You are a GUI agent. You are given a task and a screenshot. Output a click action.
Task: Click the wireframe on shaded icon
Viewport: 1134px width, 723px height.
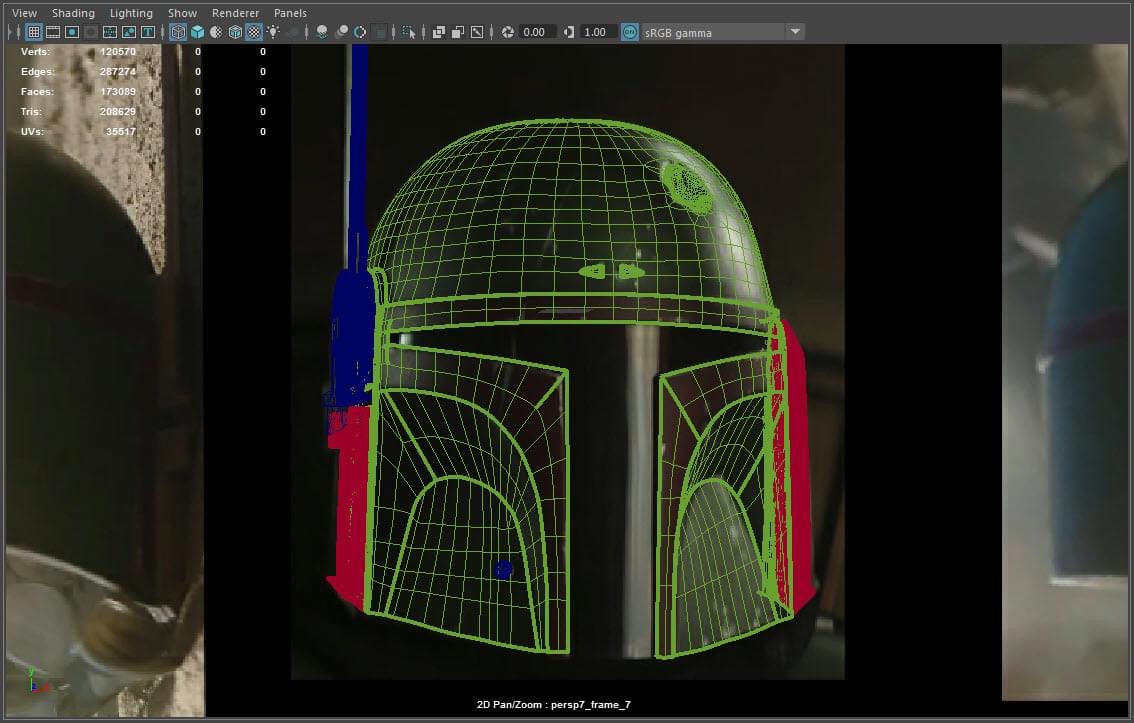[x=235, y=32]
